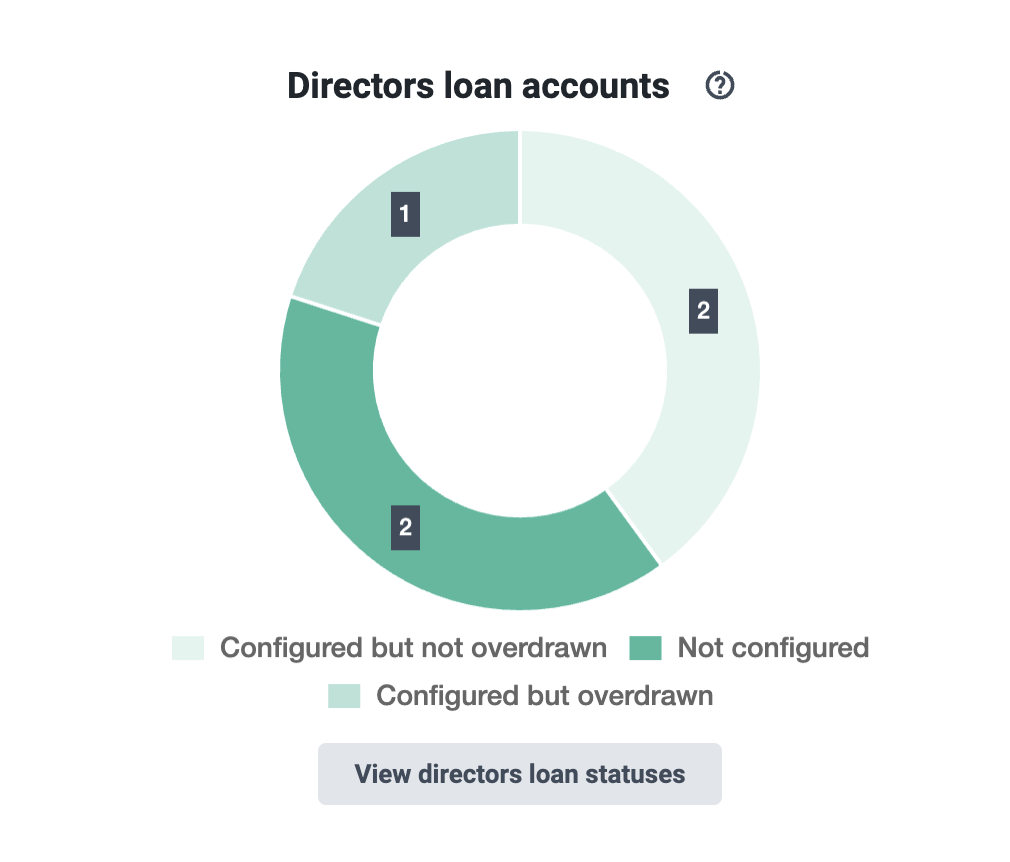Select the dark green Not configured donut segment
1010x862 pixels.
point(361,490)
